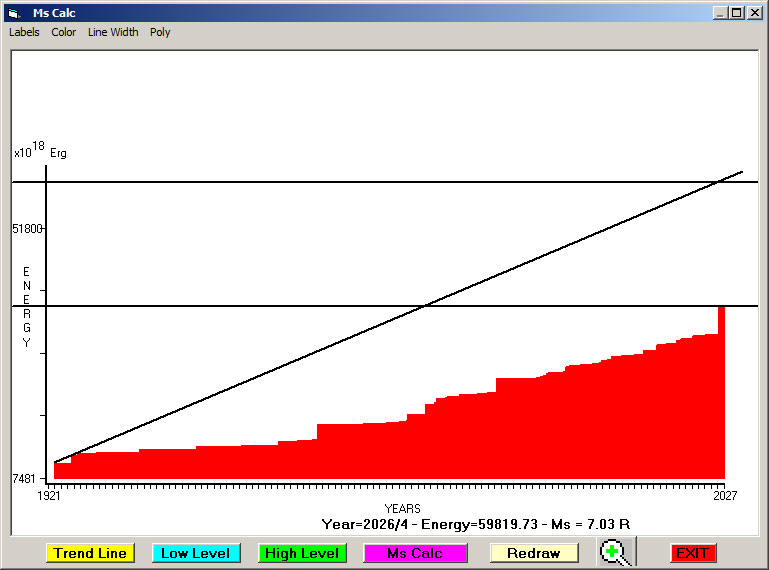The width and height of the screenshot is (769, 570).
Task: Click the 51800 energy axis label
Action: pos(27,229)
